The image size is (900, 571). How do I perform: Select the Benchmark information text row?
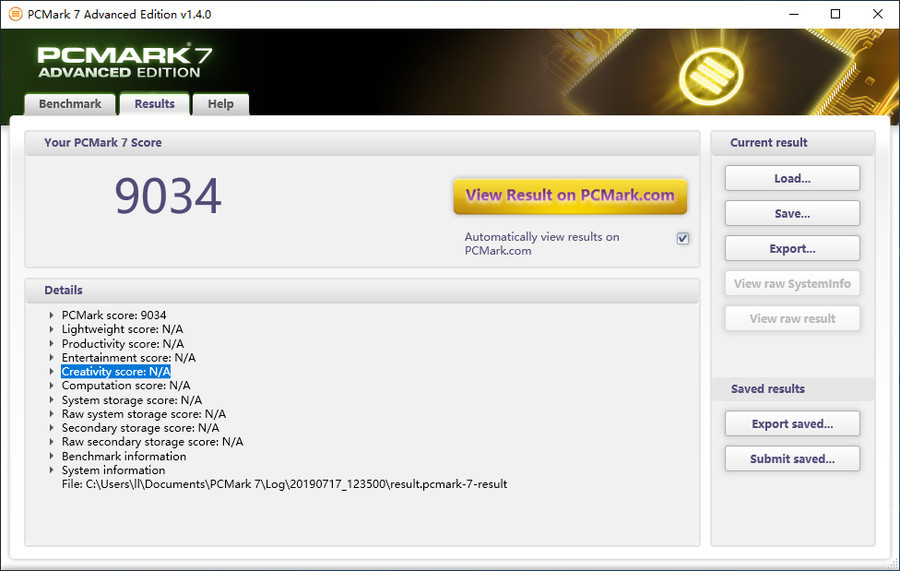pos(124,456)
